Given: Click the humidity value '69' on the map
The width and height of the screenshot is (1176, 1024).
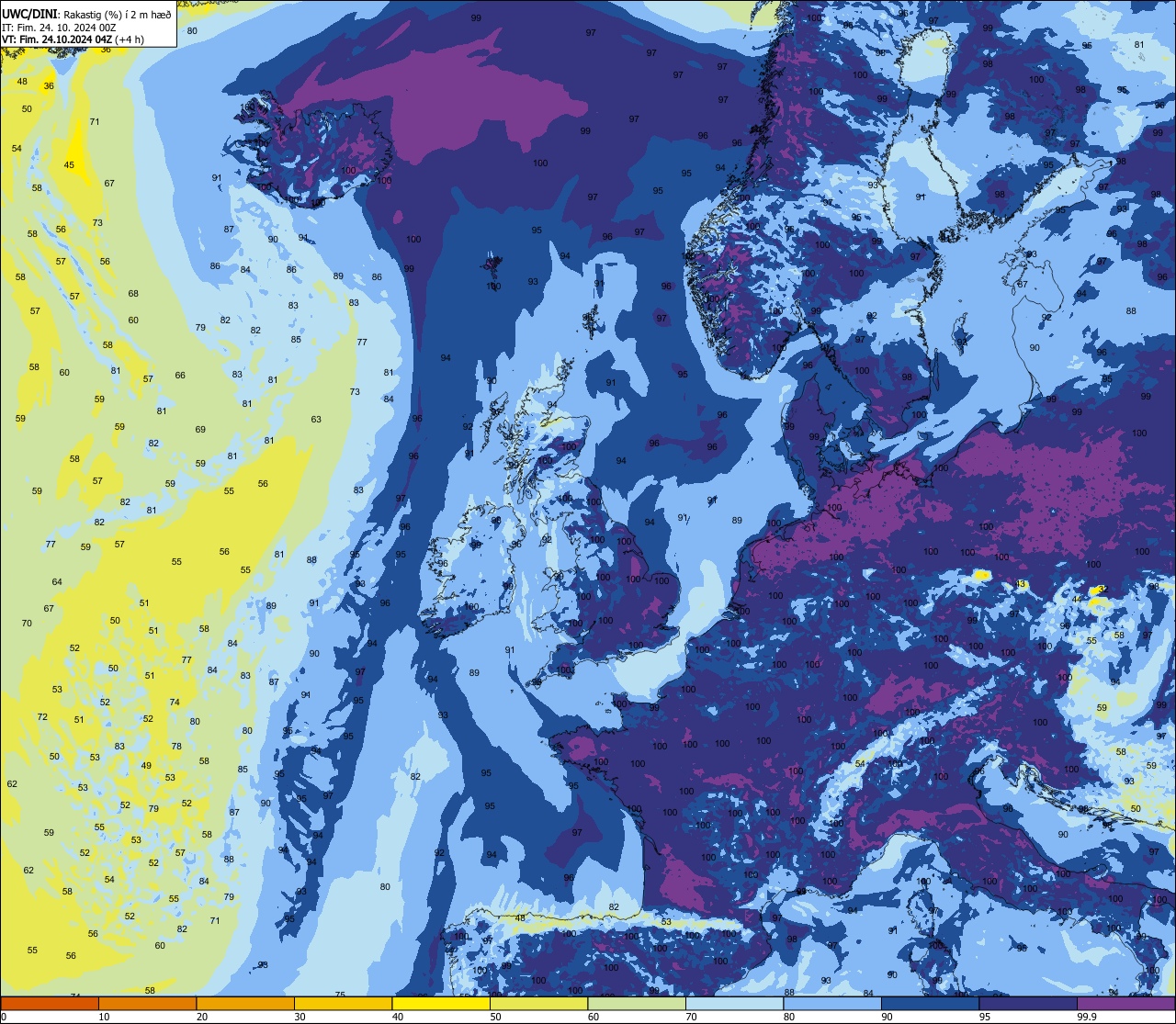Looking at the screenshot, I should (200, 430).
